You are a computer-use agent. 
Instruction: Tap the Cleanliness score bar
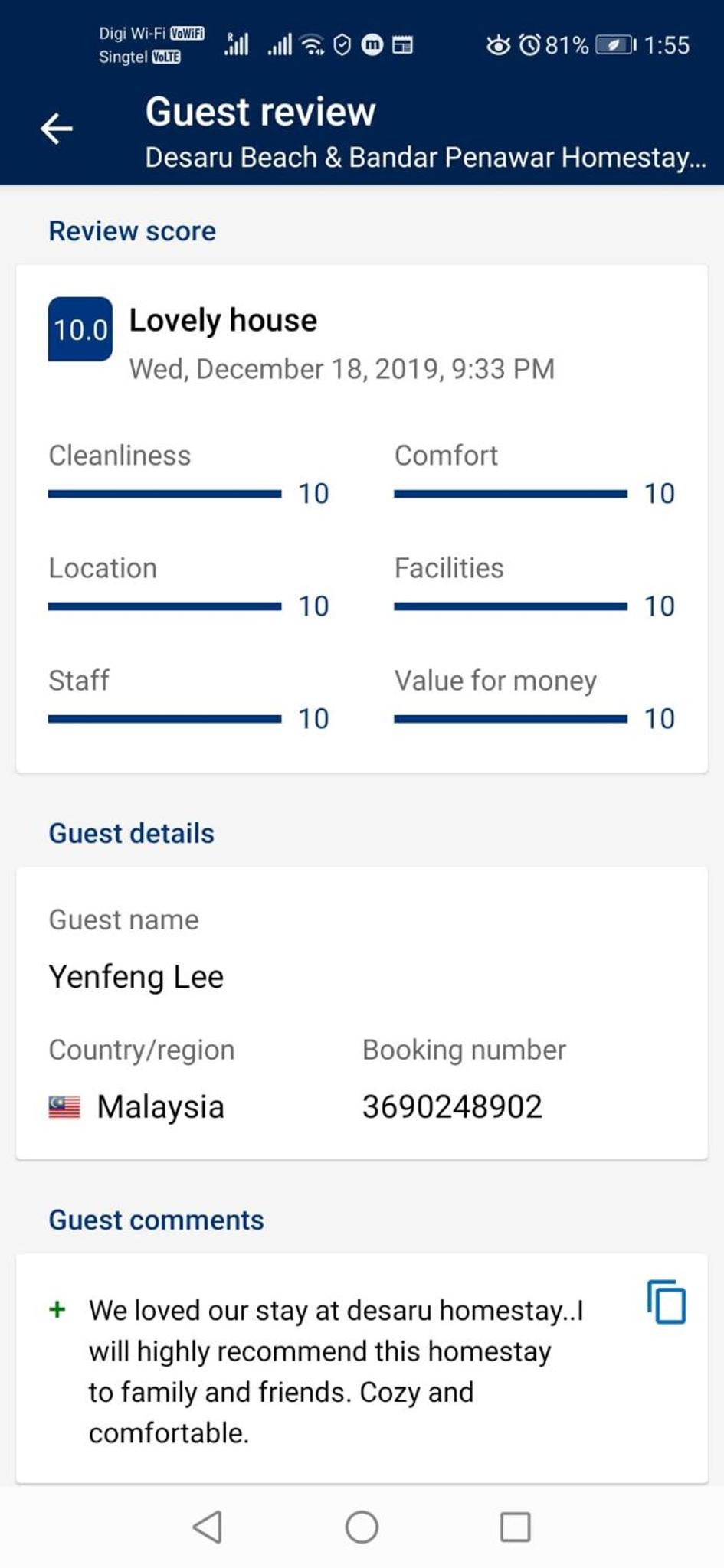(165, 494)
